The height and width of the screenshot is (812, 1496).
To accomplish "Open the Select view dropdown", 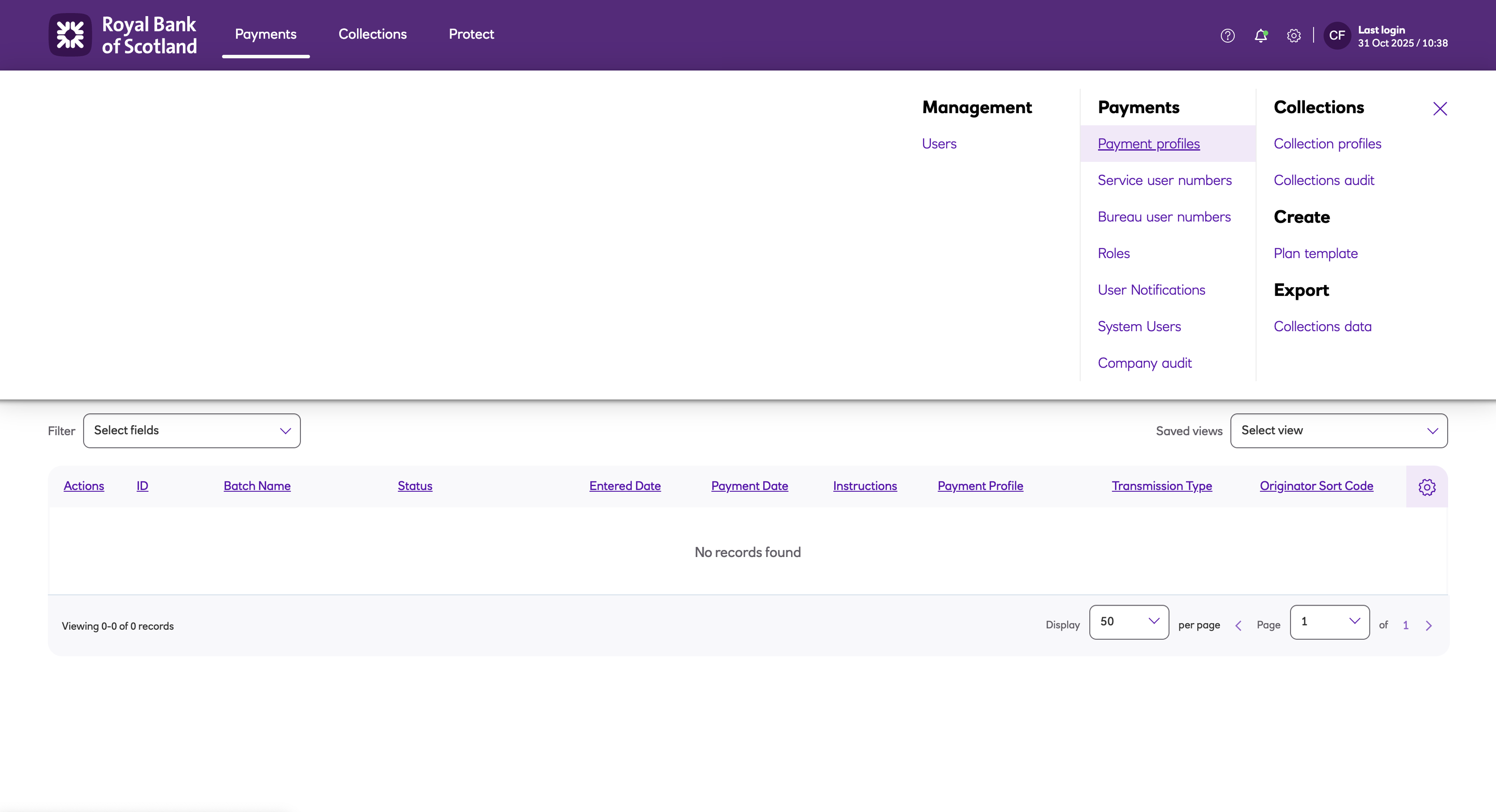I will pos(1339,431).
